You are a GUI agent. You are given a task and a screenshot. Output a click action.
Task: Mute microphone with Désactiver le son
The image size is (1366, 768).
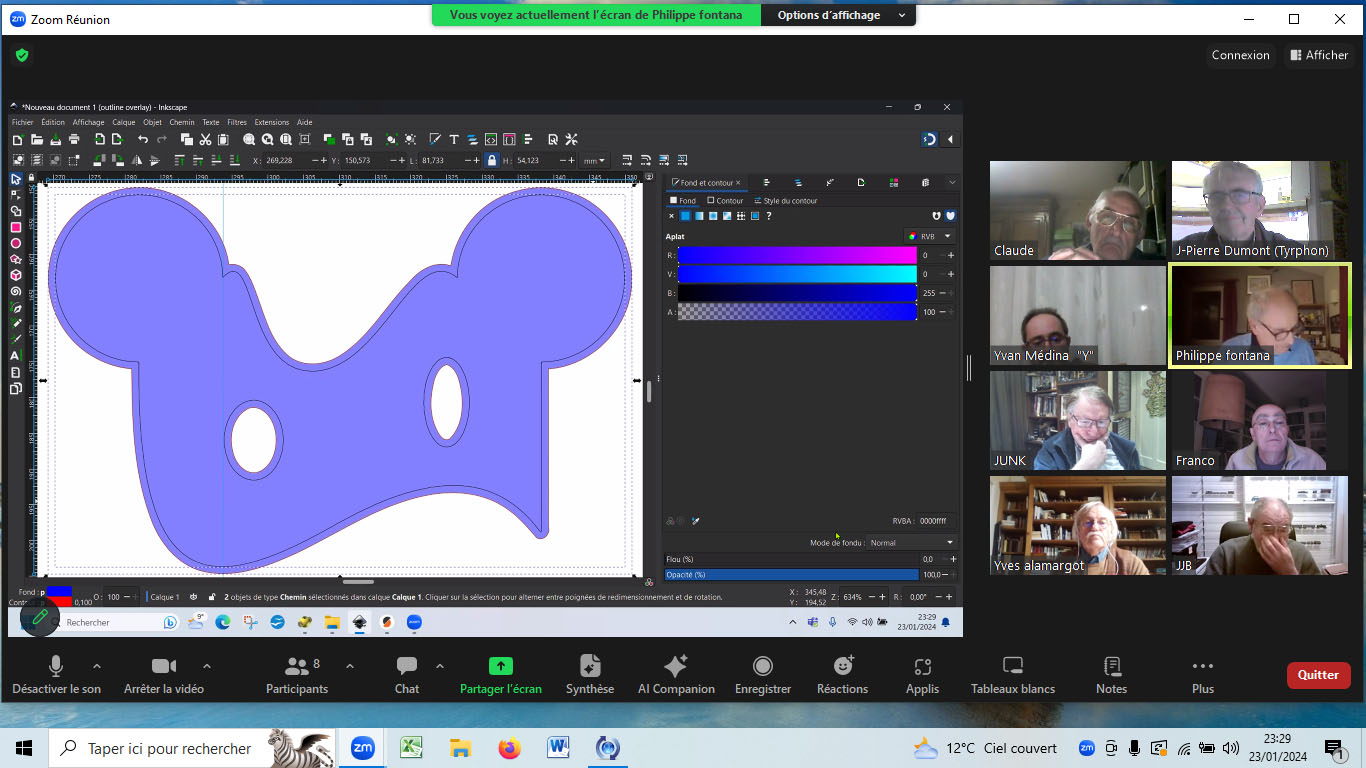[x=56, y=676]
